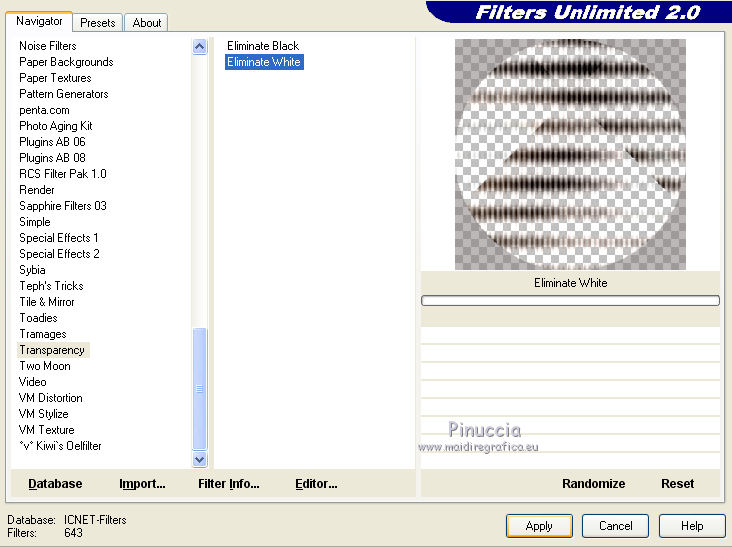Select Plugins AB 08 category
The height and width of the screenshot is (547, 732).
[52, 158]
